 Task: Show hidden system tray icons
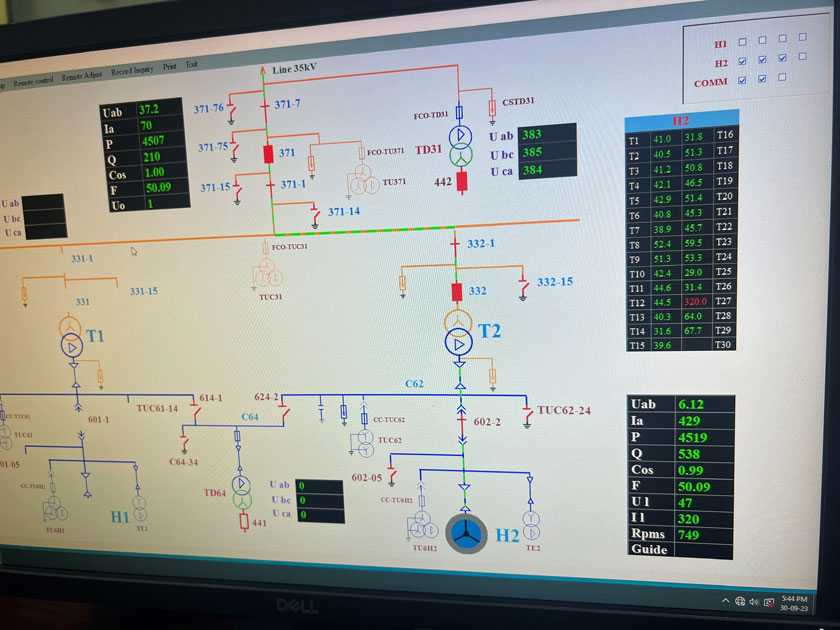click(x=725, y=601)
